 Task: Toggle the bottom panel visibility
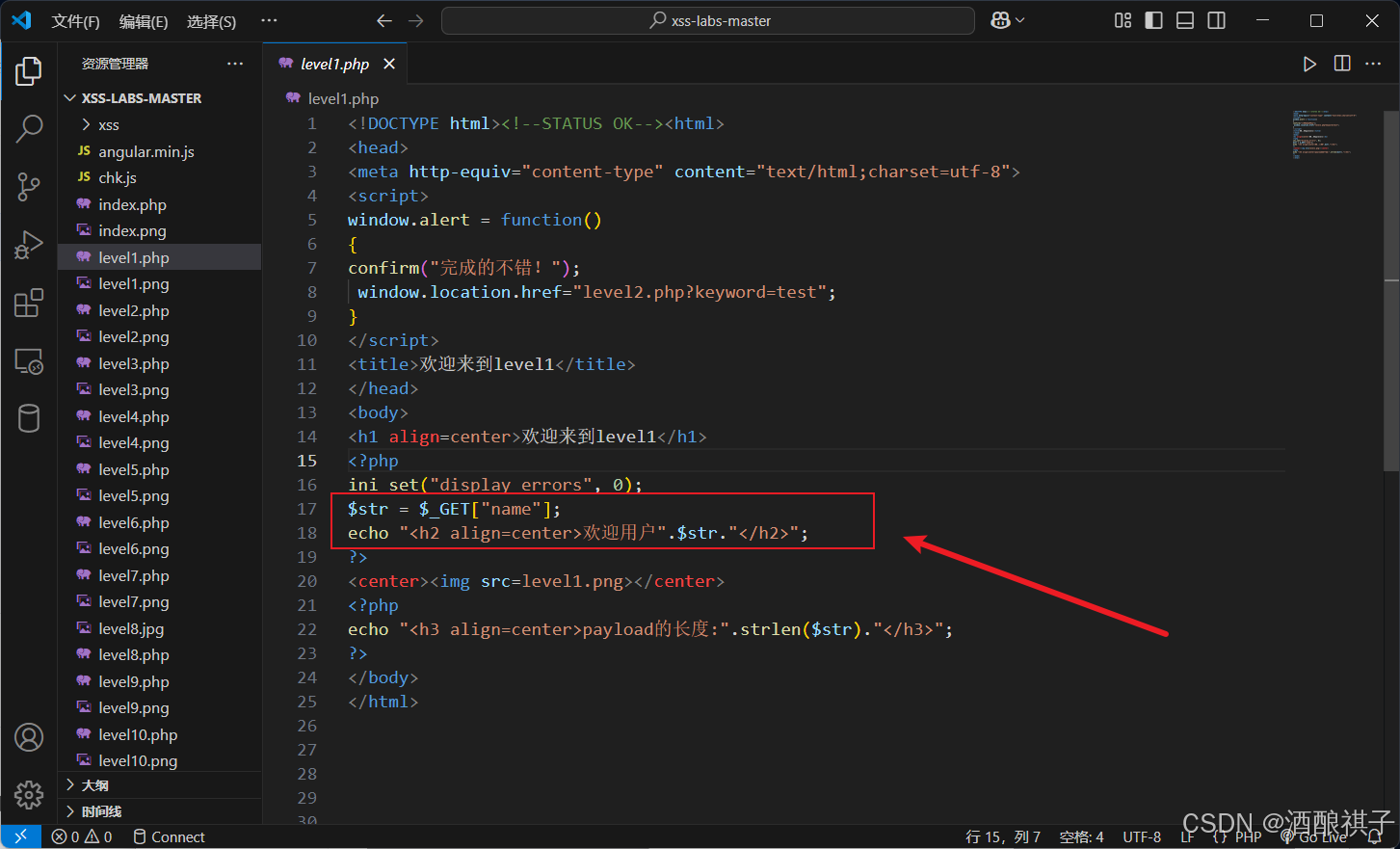[x=1185, y=20]
